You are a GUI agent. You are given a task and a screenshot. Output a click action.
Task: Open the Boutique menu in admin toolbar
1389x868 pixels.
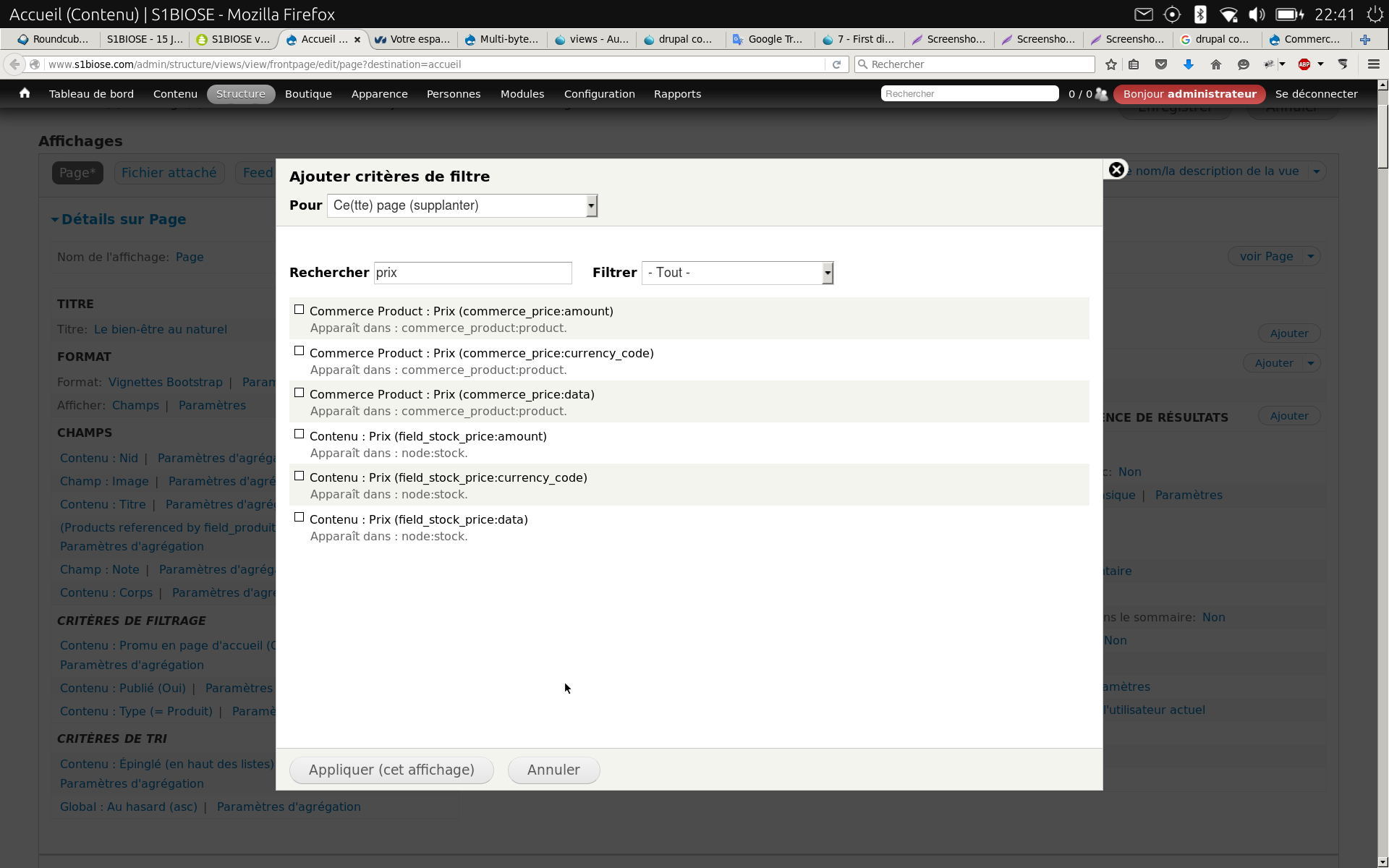308,93
